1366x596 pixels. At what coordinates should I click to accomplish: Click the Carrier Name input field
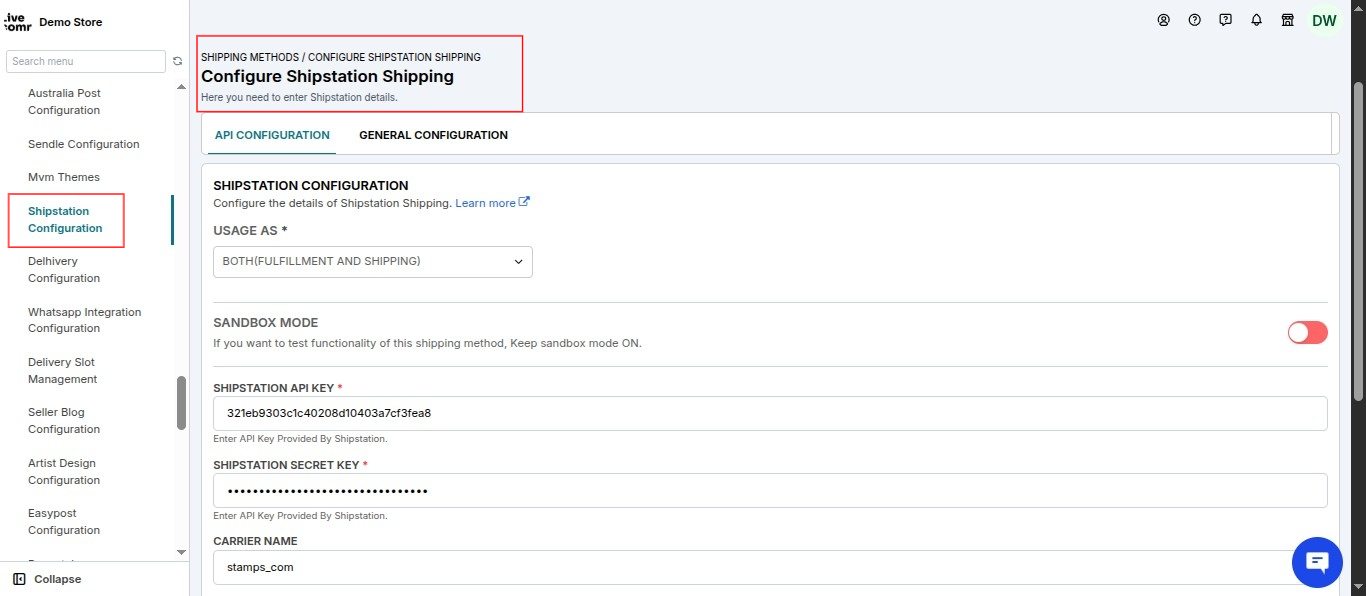[x=770, y=567]
